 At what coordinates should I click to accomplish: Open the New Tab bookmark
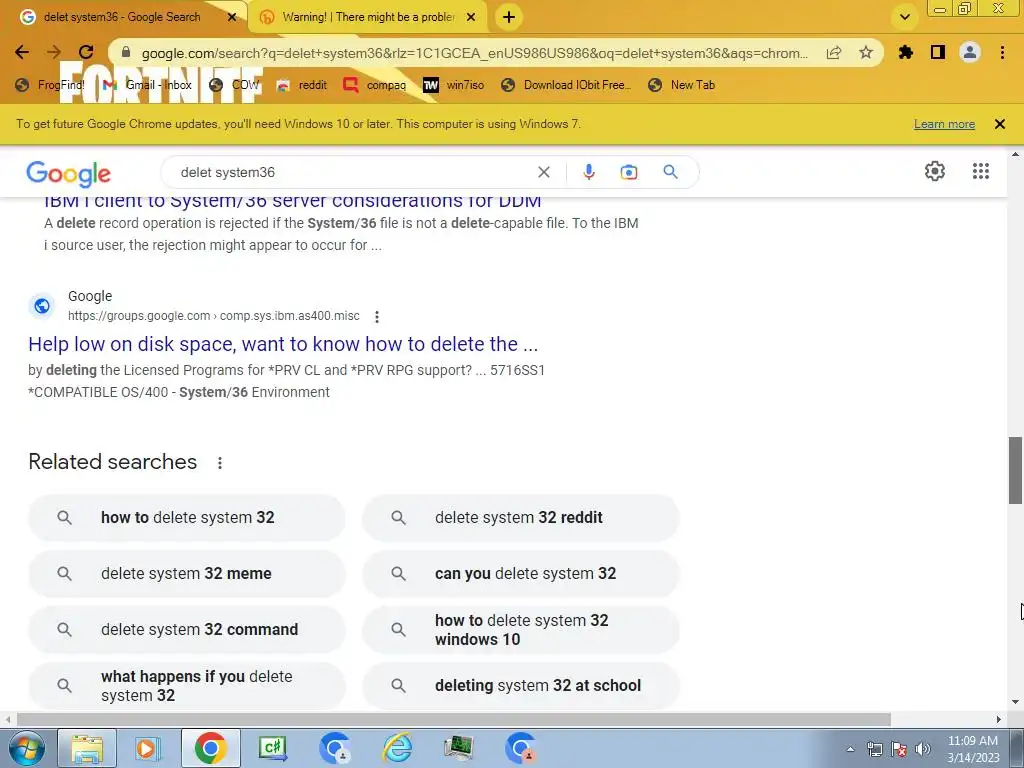[x=682, y=85]
